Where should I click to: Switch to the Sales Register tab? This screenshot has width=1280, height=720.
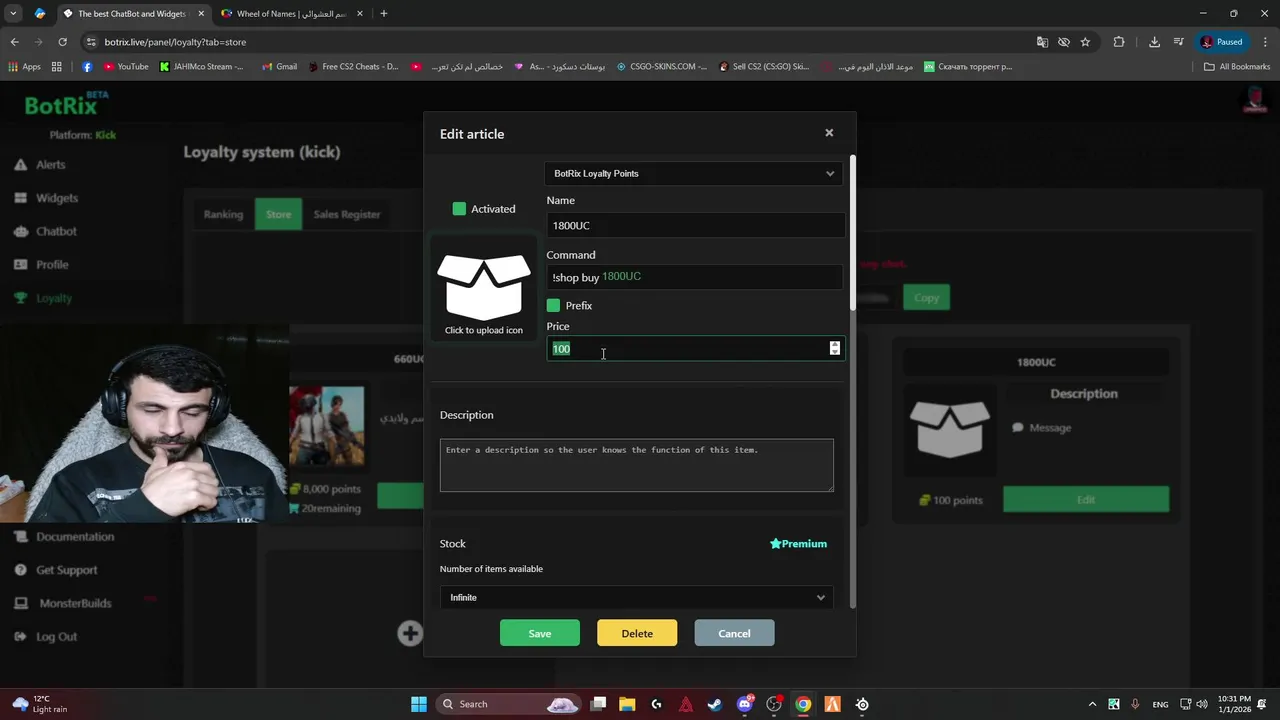(x=347, y=214)
